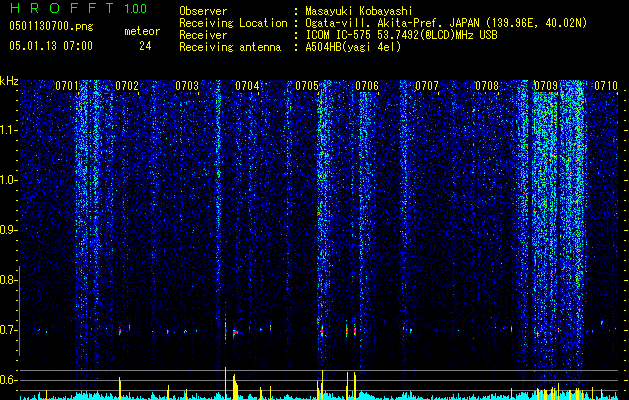Click the Receiver field label
The height and width of the screenshot is (400, 629).
[203, 35]
